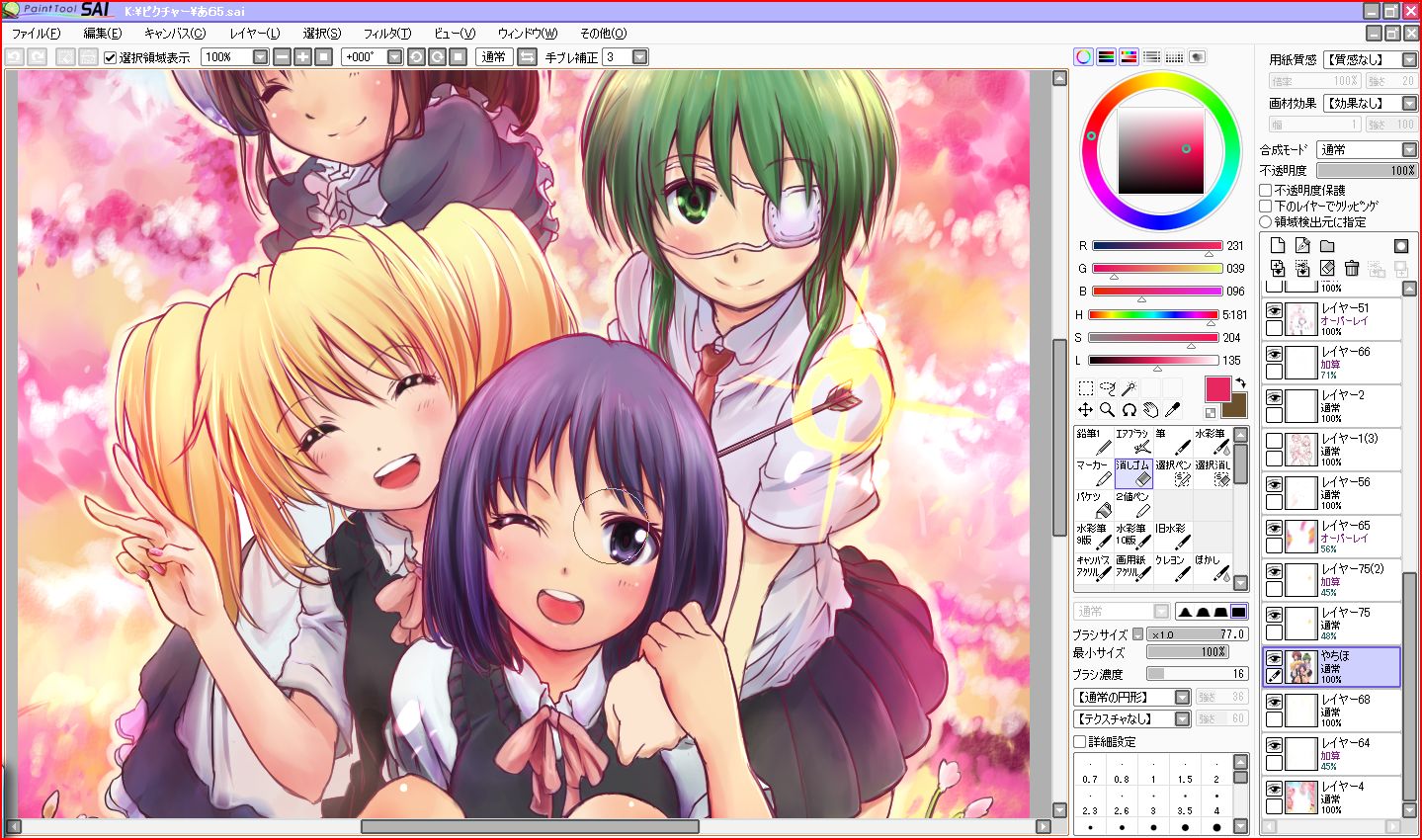Open the 【通常の円形】 brush shape dropdown
Image resolution: width=1422 pixels, height=840 pixels.
click(x=1182, y=697)
